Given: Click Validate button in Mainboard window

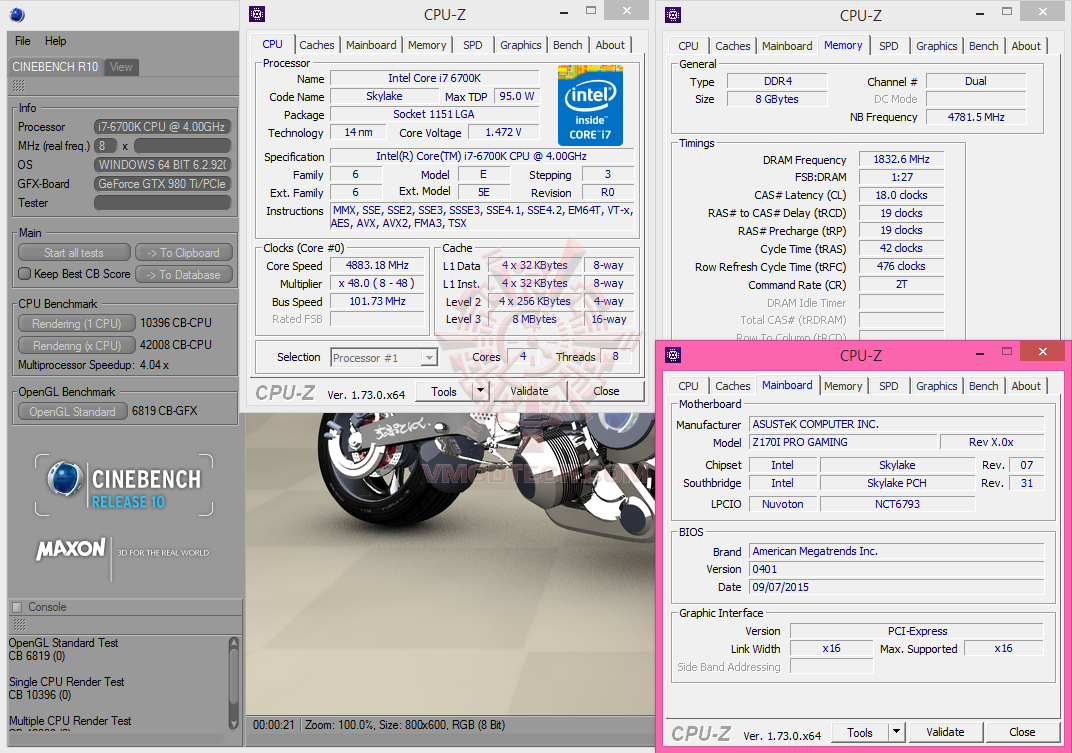Looking at the screenshot, I should [x=945, y=732].
